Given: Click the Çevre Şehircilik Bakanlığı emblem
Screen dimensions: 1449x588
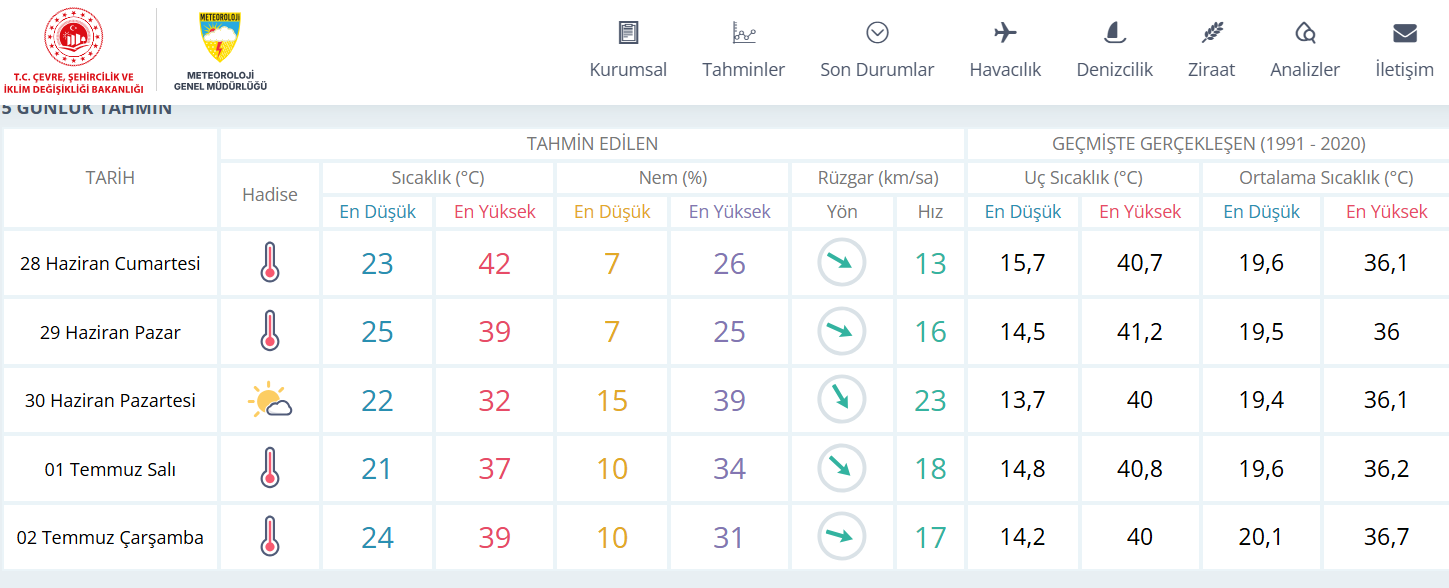Looking at the screenshot, I should pyautogui.click(x=74, y=38).
